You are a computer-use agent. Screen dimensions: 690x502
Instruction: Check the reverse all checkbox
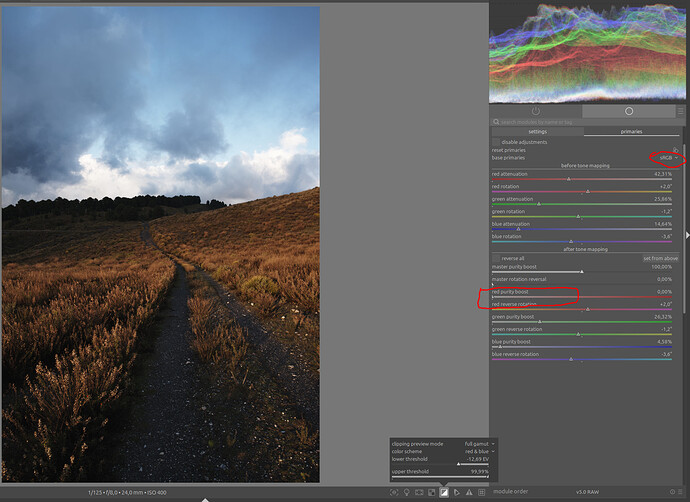tap(496, 258)
